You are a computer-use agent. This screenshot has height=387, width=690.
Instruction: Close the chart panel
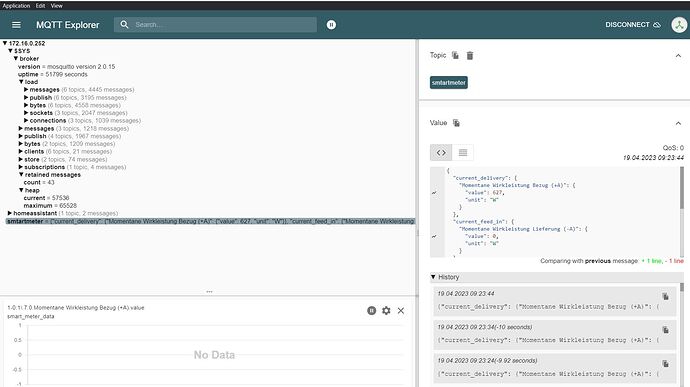(401, 310)
